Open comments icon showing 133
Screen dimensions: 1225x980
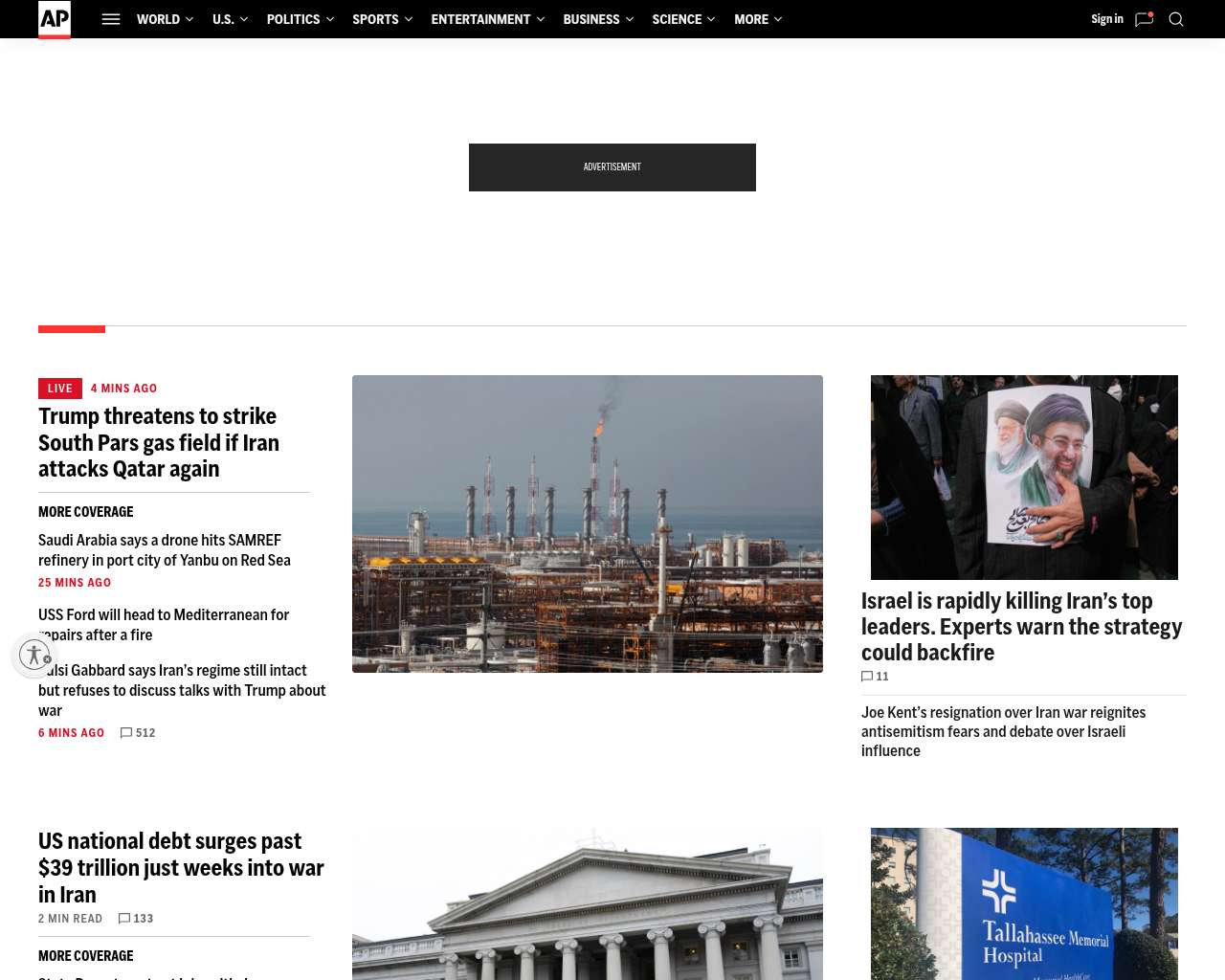coord(124,919)
